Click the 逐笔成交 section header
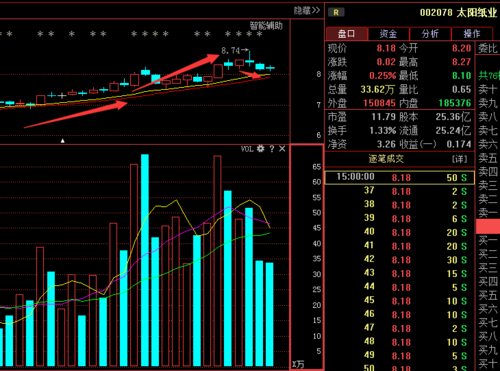500x371 pixels. coord(386,159)
